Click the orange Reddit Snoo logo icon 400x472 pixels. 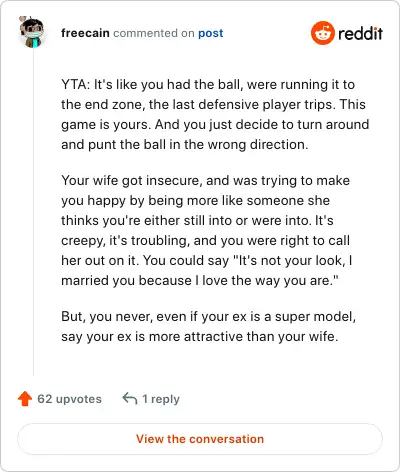click(x=322, y=33)
